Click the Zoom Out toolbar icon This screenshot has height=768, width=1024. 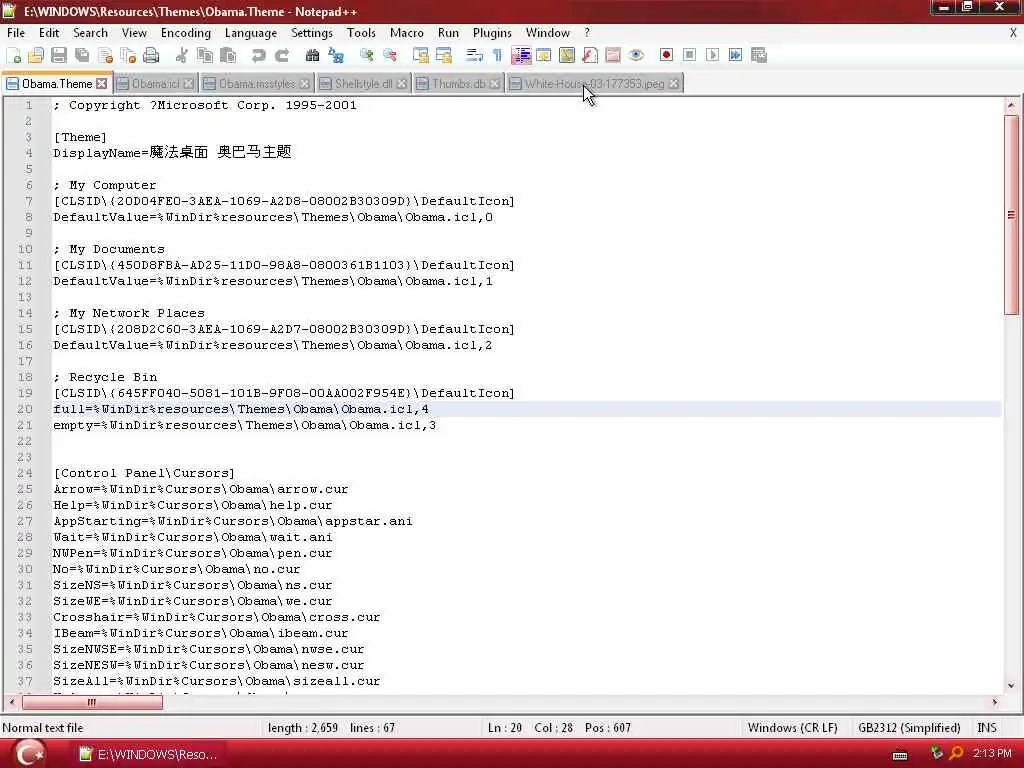(390, 56)
